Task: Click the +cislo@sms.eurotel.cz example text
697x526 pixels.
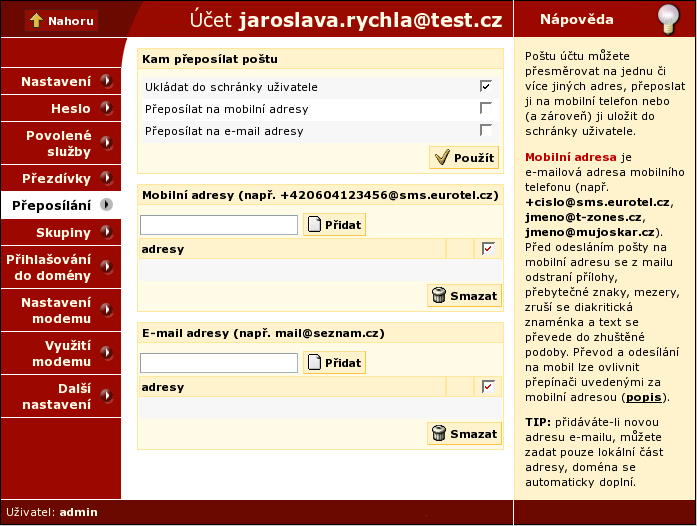Action: tap(597, 202)
